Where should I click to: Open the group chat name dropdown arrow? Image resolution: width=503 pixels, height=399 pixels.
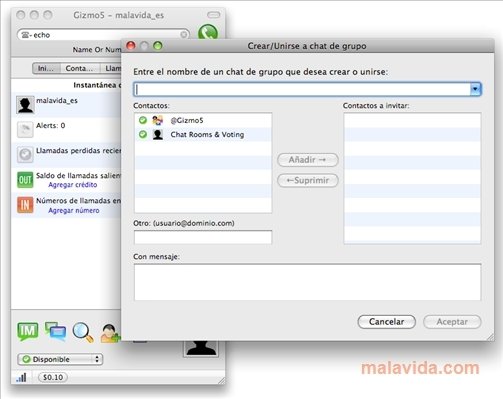pyautogui.click(x=475, y=89)
